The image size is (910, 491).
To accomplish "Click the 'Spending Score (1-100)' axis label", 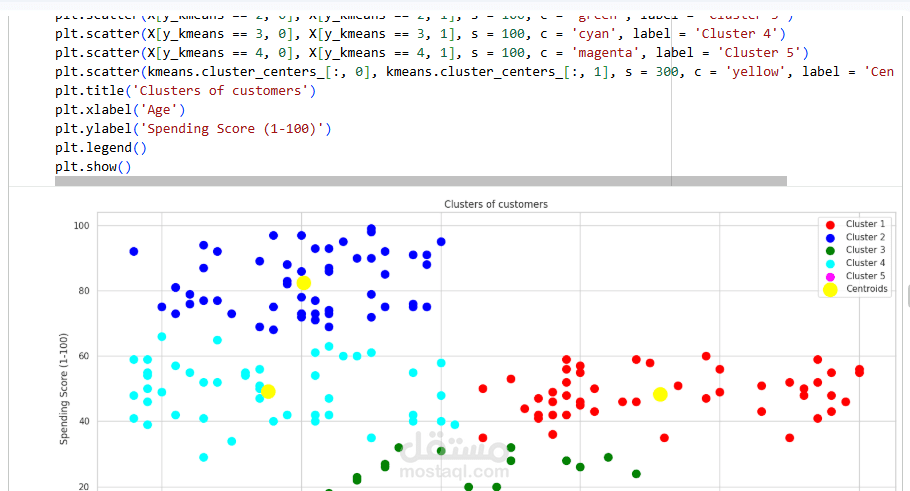I will 63,389.
